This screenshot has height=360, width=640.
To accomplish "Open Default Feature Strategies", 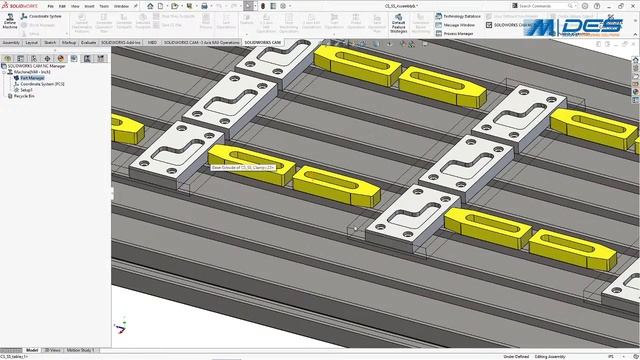I will click(x=398, y=24).
